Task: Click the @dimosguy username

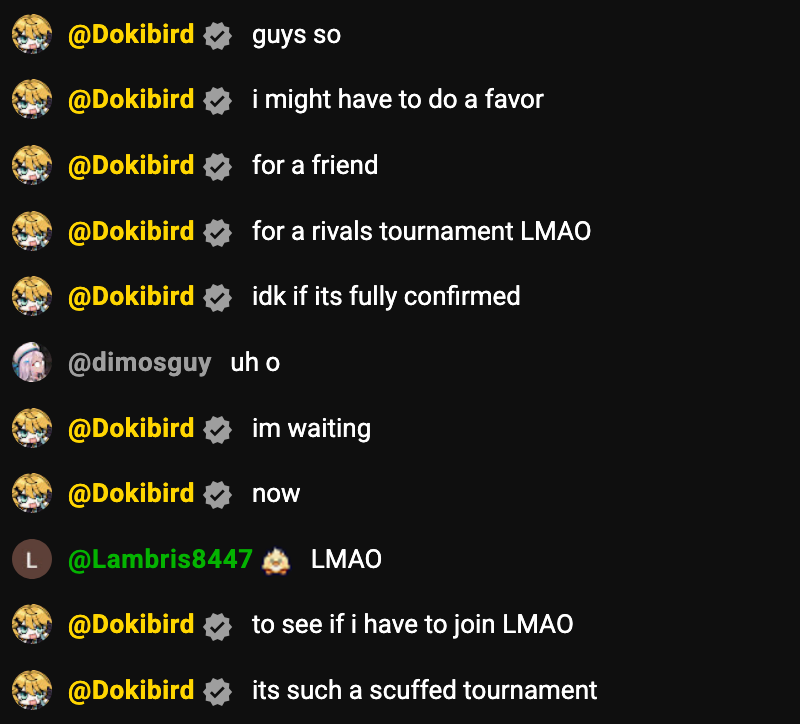Action: (140, 363)
